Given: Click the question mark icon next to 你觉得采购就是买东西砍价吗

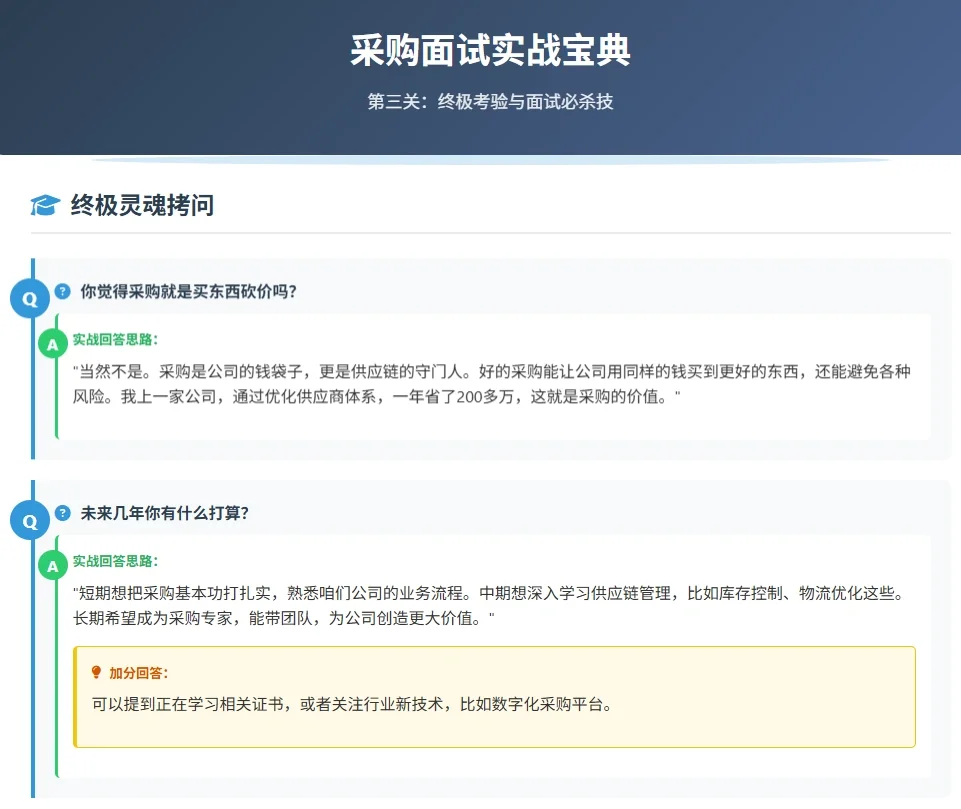Looking at the screenshot, I should click(64, 291).
